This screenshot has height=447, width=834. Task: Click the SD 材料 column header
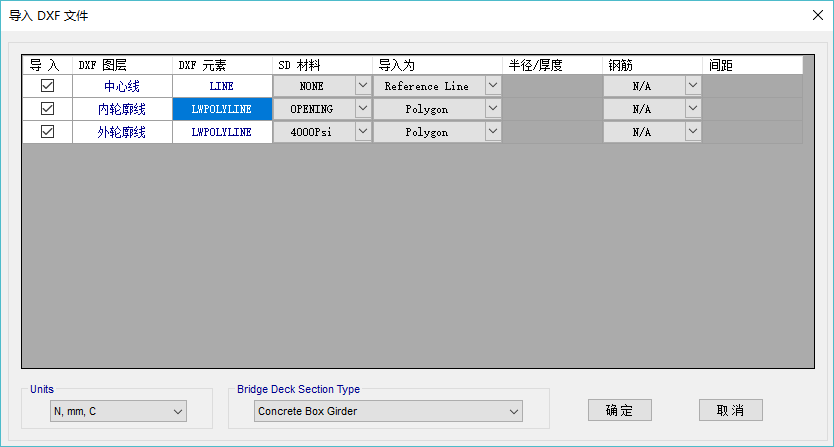pyautogui.click(x=322, y=65)
